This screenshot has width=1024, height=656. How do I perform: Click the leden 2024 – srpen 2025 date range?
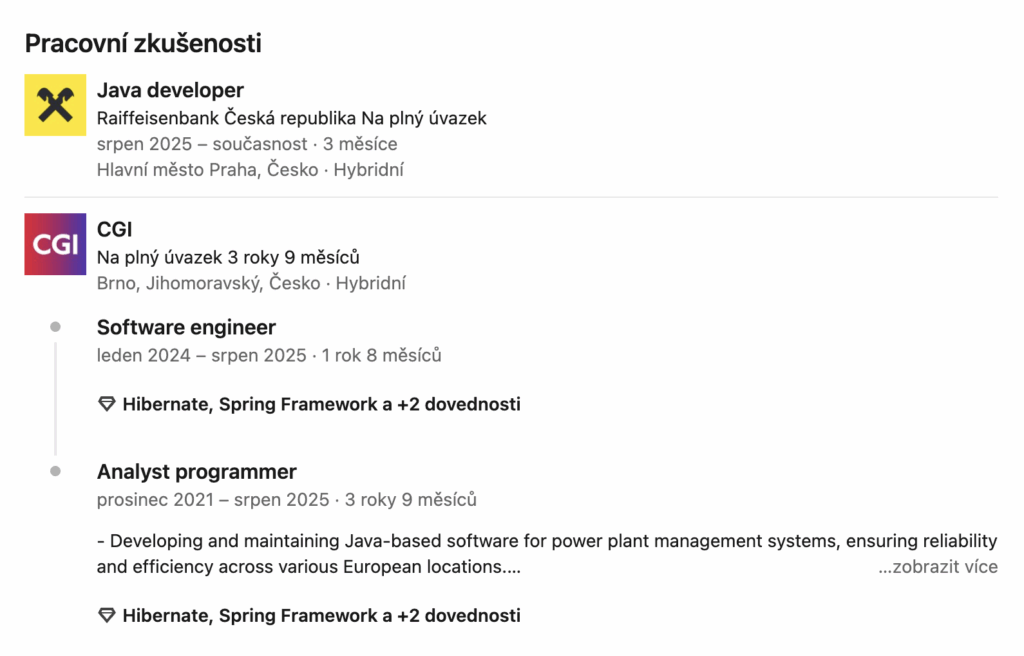200,355
